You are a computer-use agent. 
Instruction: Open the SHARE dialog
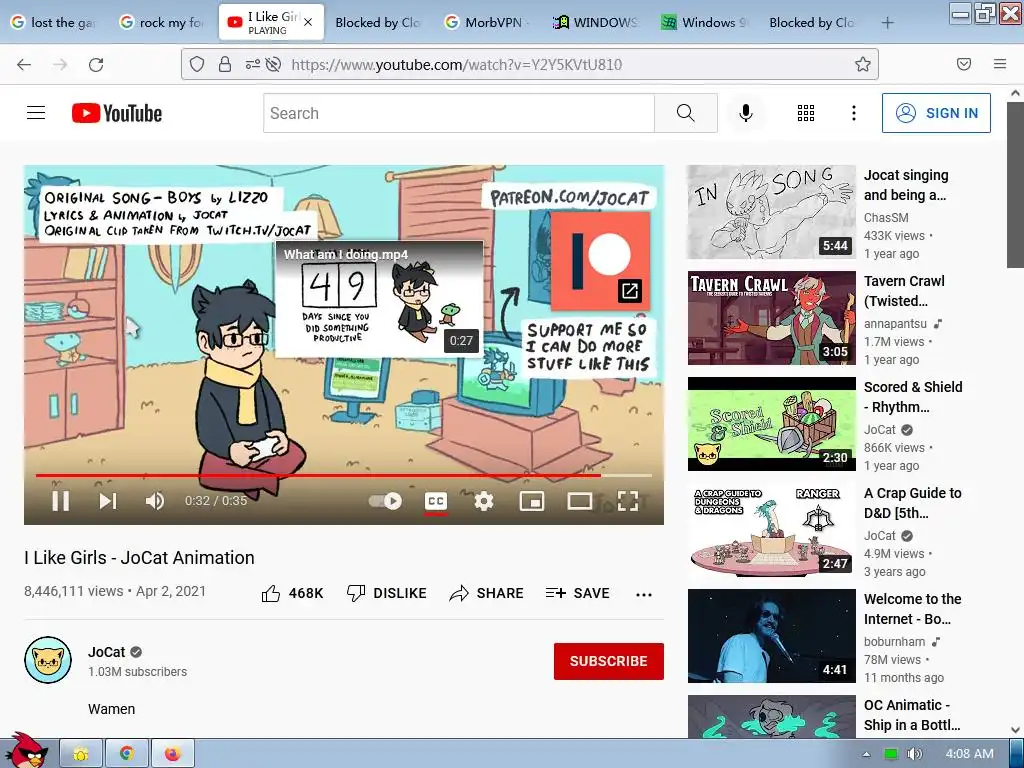487,593
